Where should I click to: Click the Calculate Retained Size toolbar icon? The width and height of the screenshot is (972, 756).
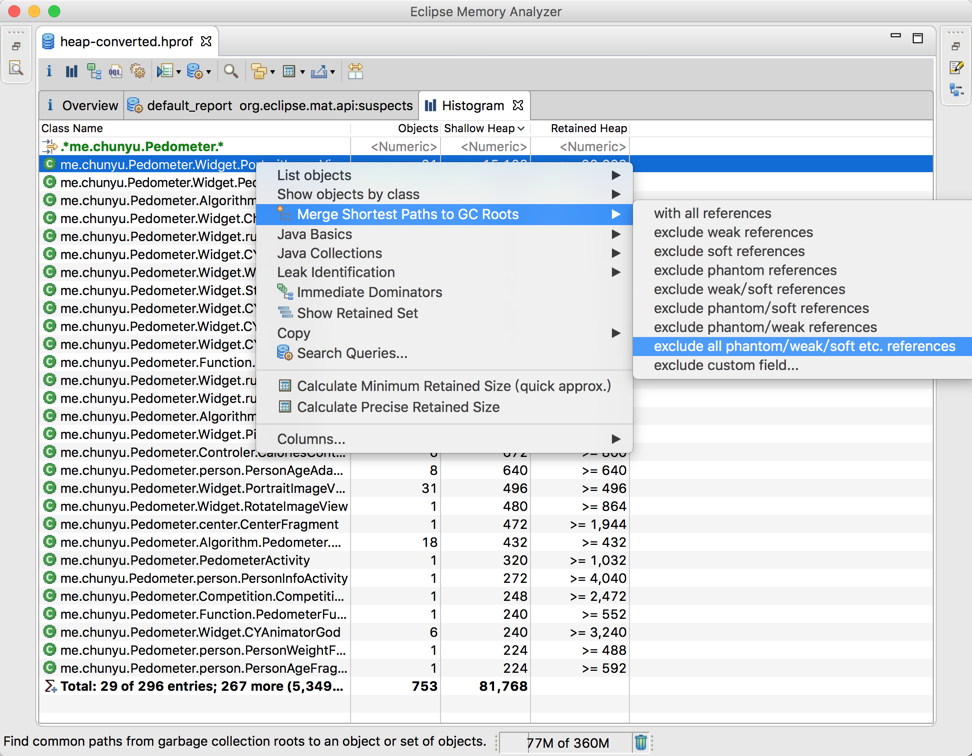click(289, 71)
